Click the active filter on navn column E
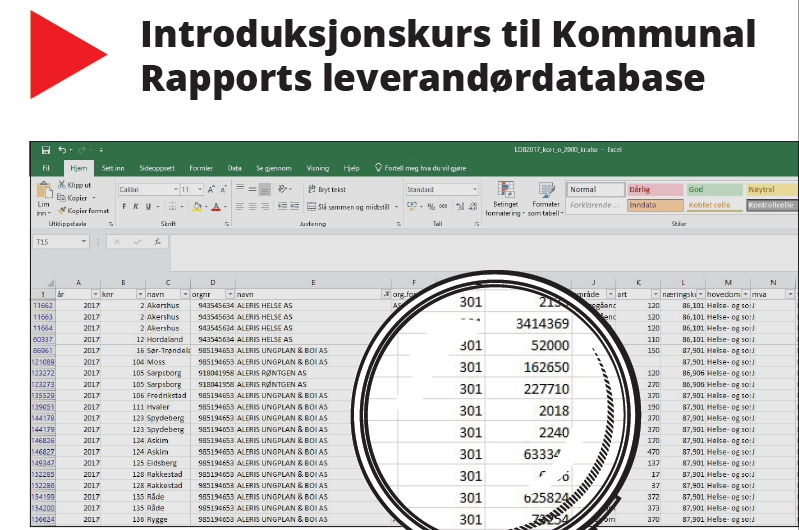This screenshot has height=530, width=799. 386,295
